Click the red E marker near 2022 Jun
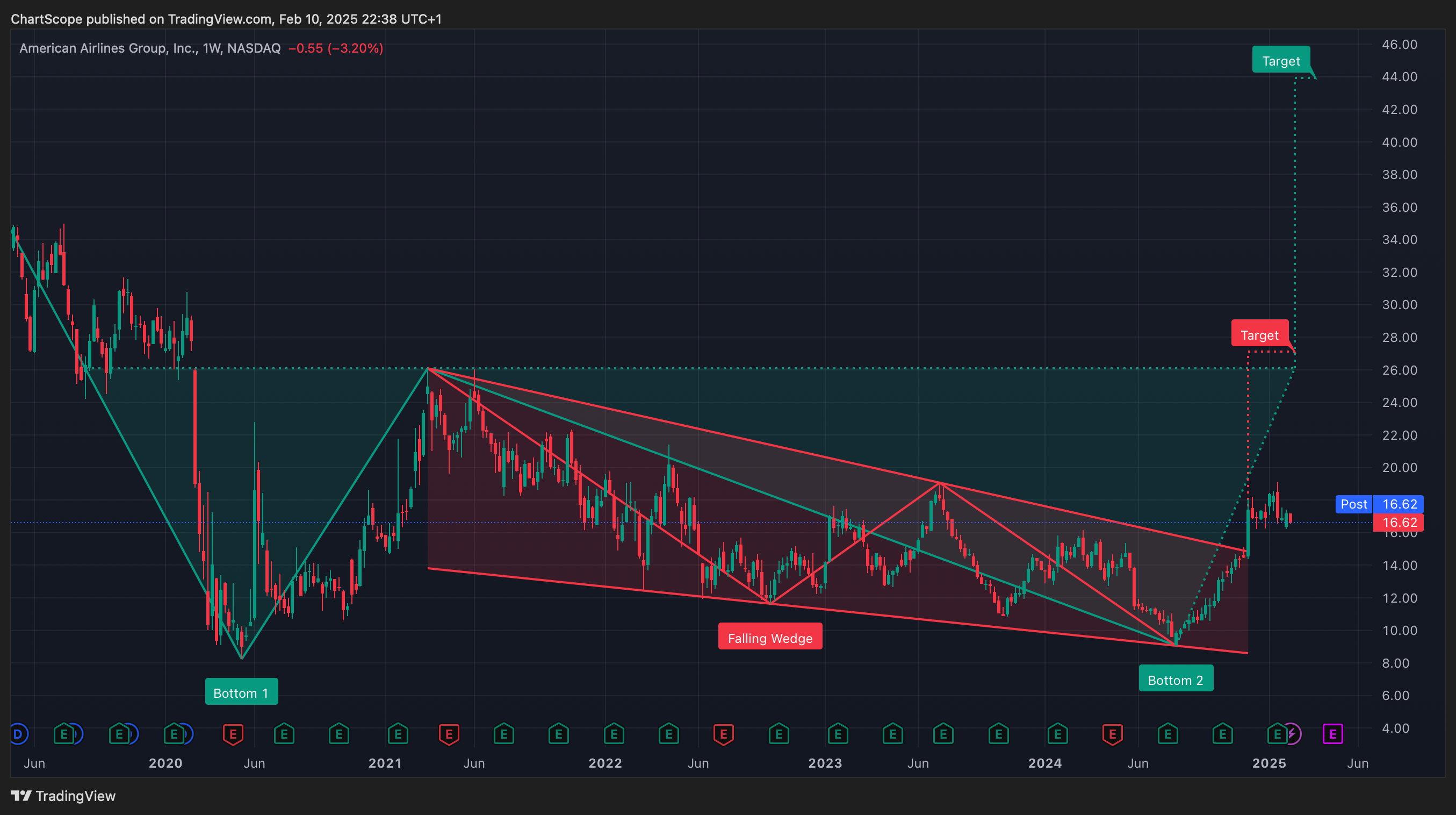 724,734
